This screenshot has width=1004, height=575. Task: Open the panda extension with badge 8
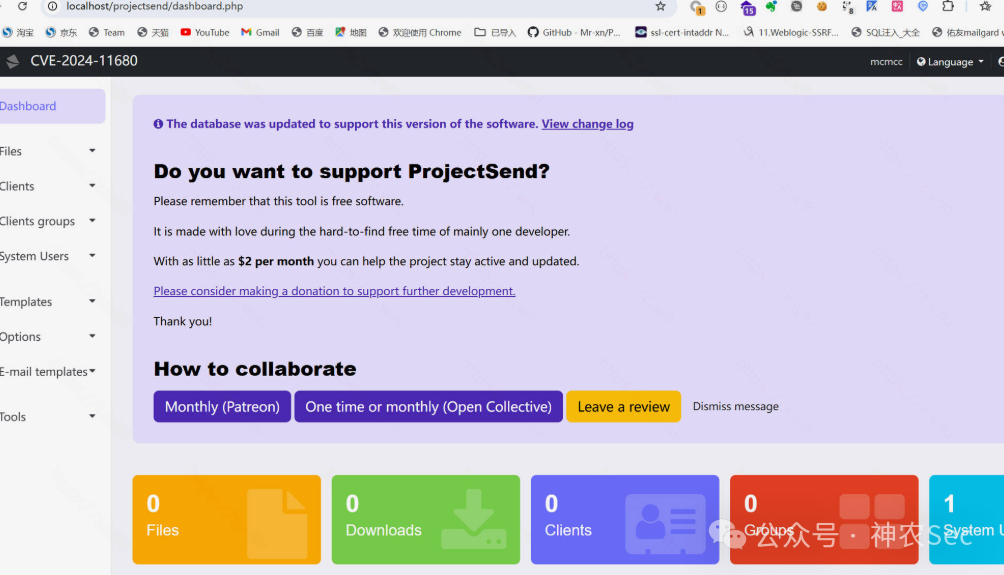coord(847,8)
